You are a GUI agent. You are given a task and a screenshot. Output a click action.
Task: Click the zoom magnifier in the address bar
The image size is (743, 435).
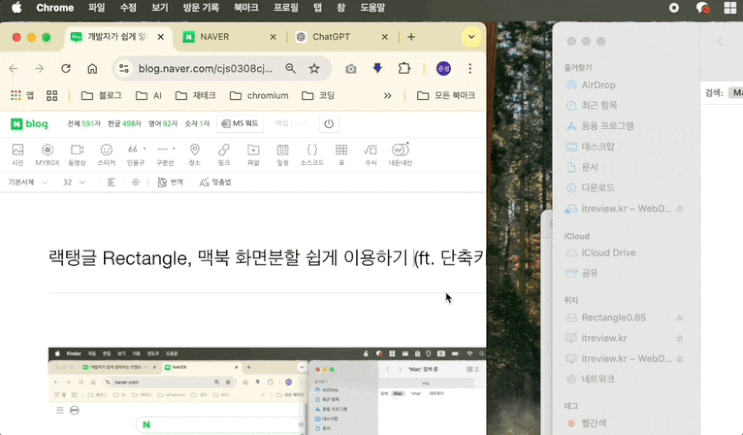coord(290,69)
